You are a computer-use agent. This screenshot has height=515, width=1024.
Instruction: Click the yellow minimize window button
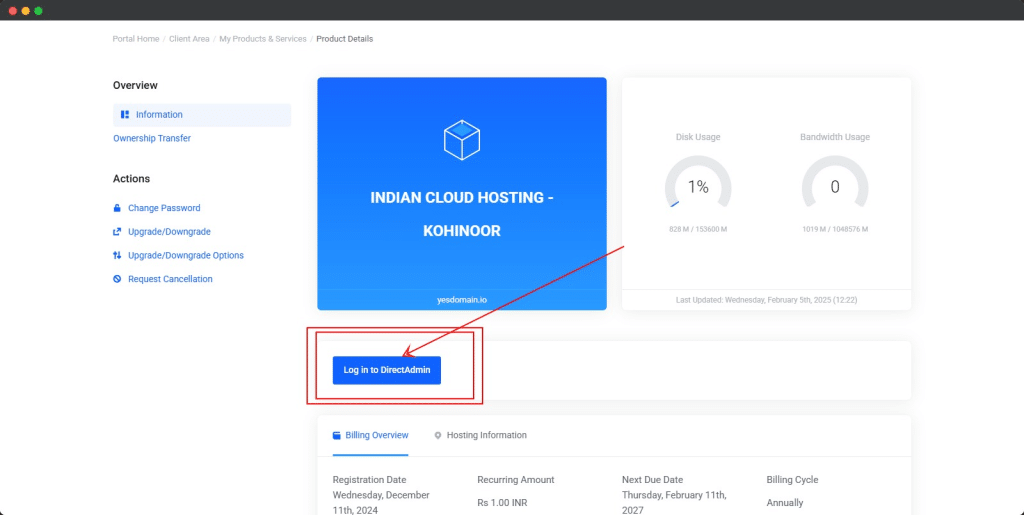point(25,11)
